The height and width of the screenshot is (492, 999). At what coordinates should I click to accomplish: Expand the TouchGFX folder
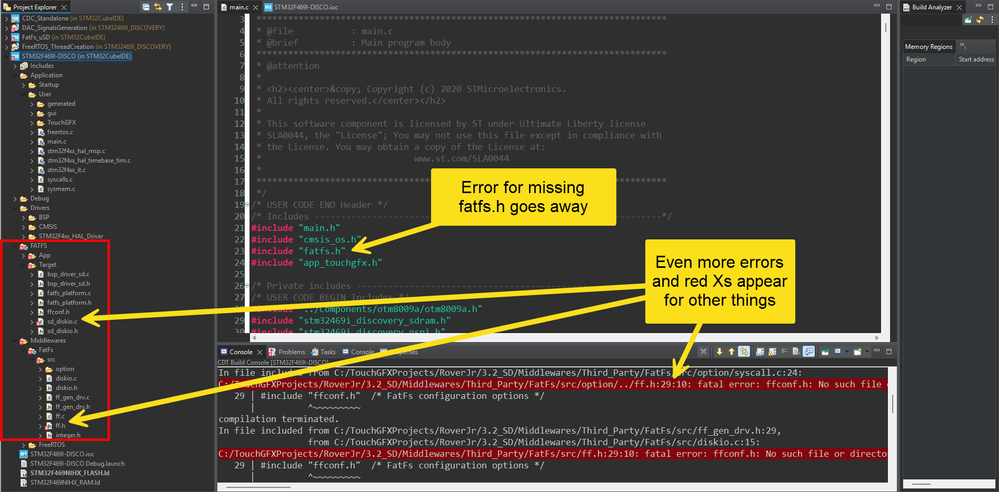(32, 122)
